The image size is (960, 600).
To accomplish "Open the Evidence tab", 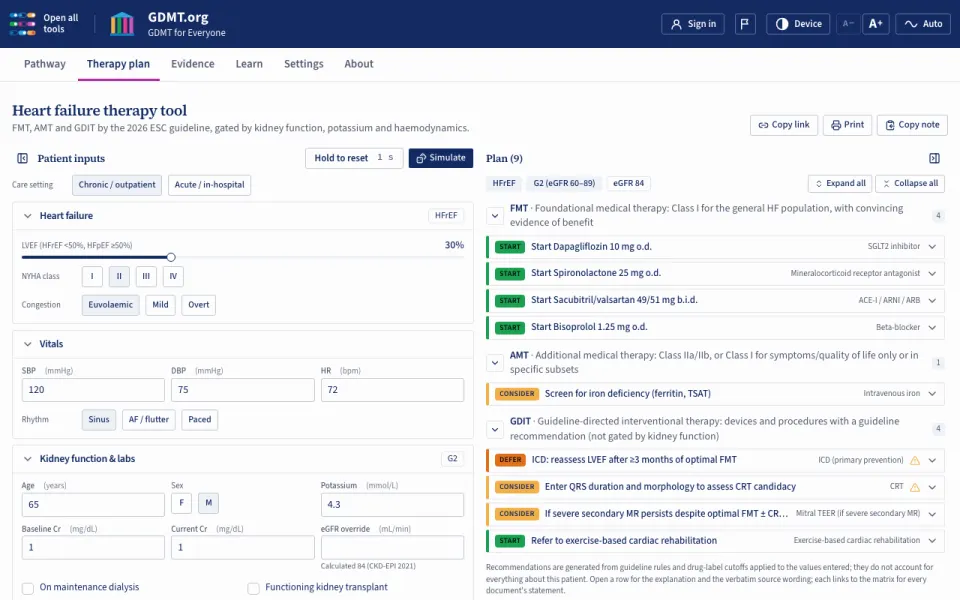I will (x=193, y=64).
